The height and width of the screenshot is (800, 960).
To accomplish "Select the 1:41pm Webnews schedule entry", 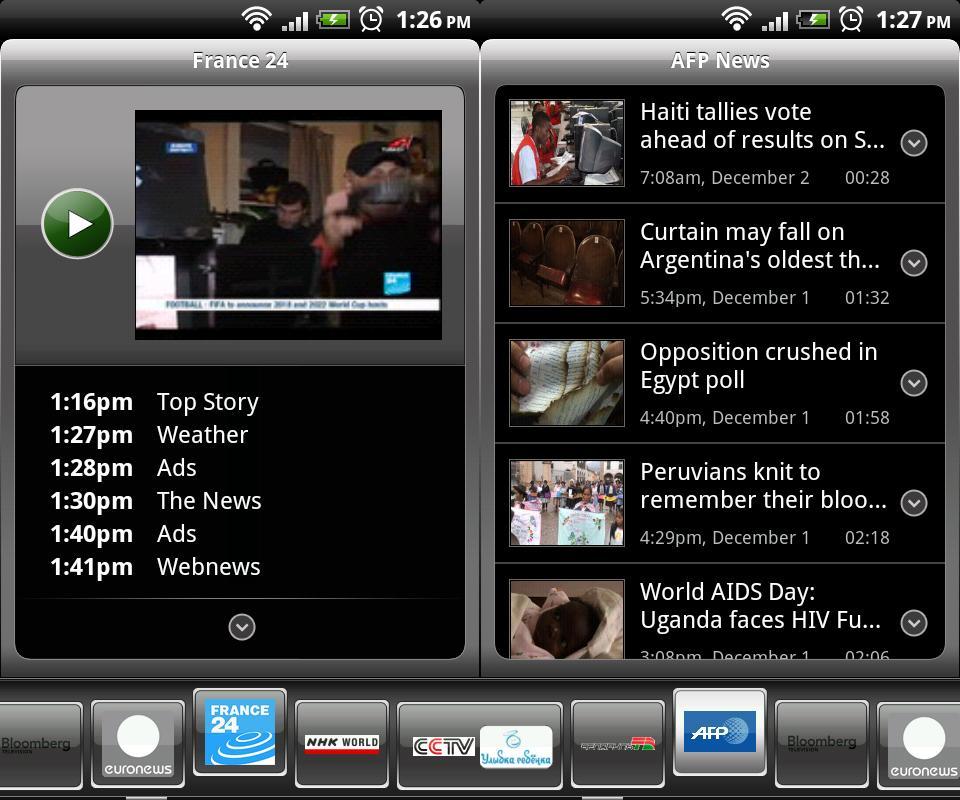I will click(x=155, y=567).
